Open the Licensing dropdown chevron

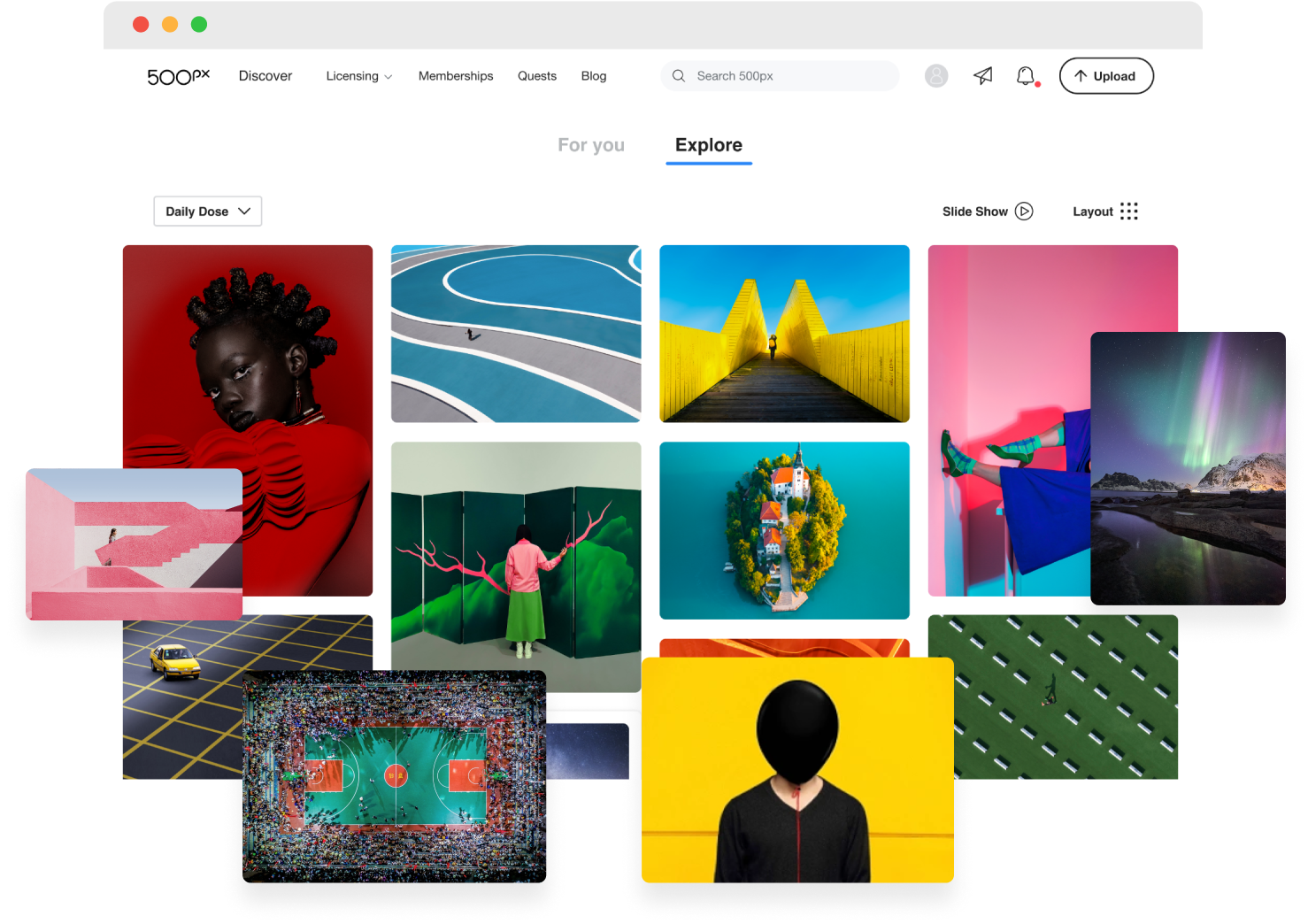coord(388,76)
